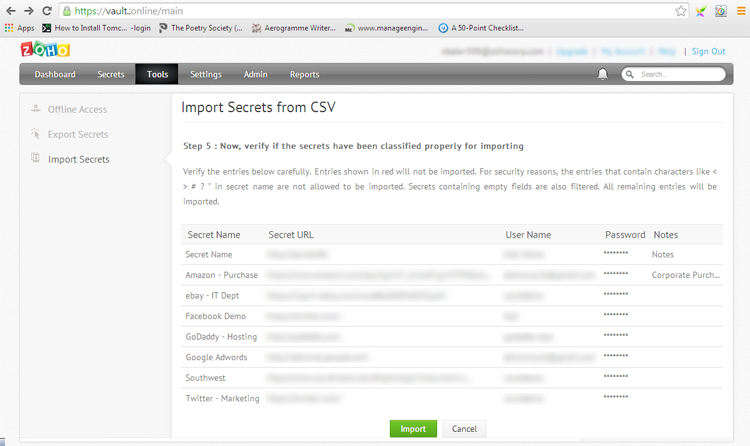Click the colorful pinwheel extension icon
This screenshot has width=750, height=446.
[x=701, y=11]
